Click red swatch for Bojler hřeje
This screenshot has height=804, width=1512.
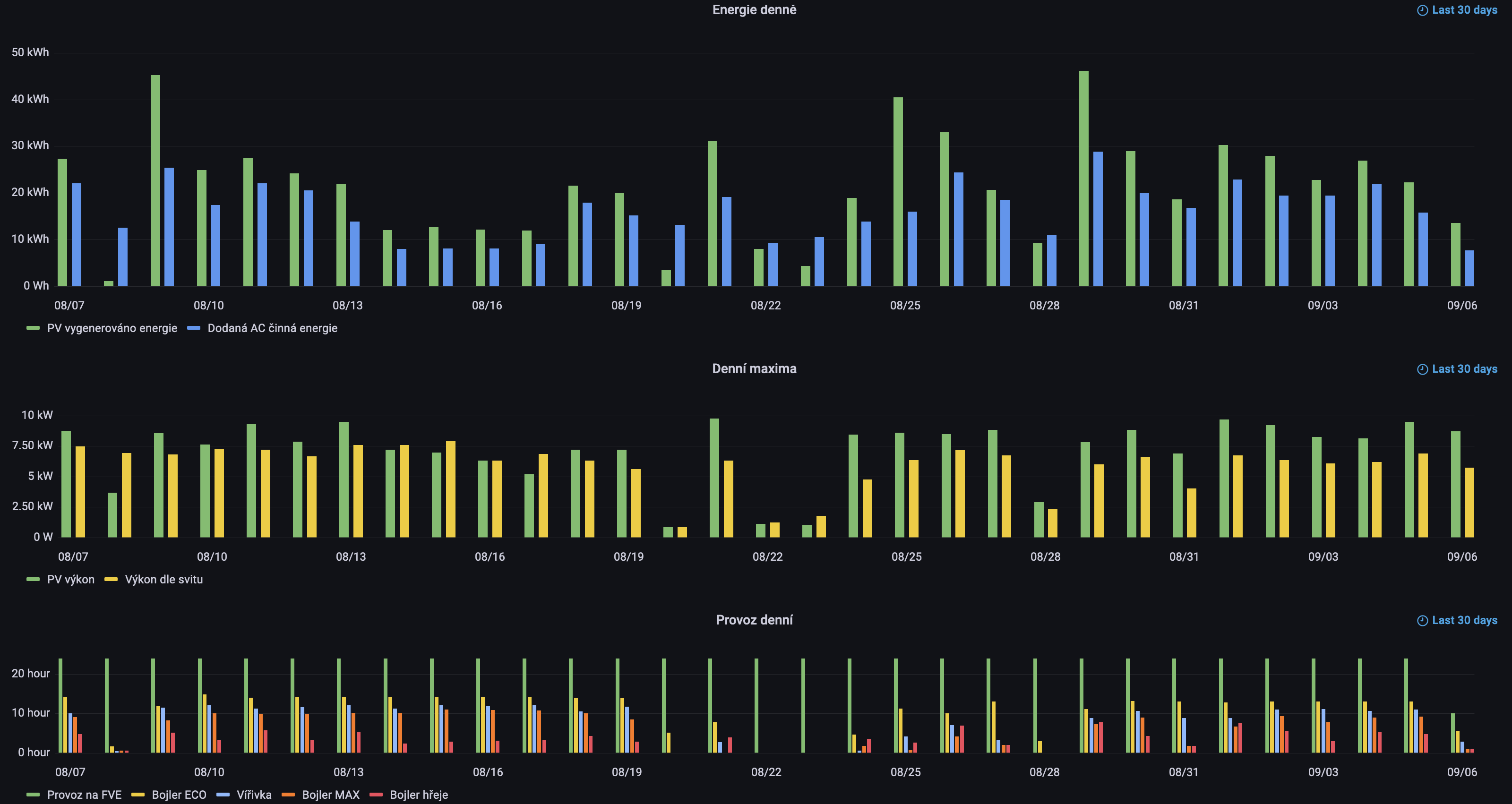(376, 795)
